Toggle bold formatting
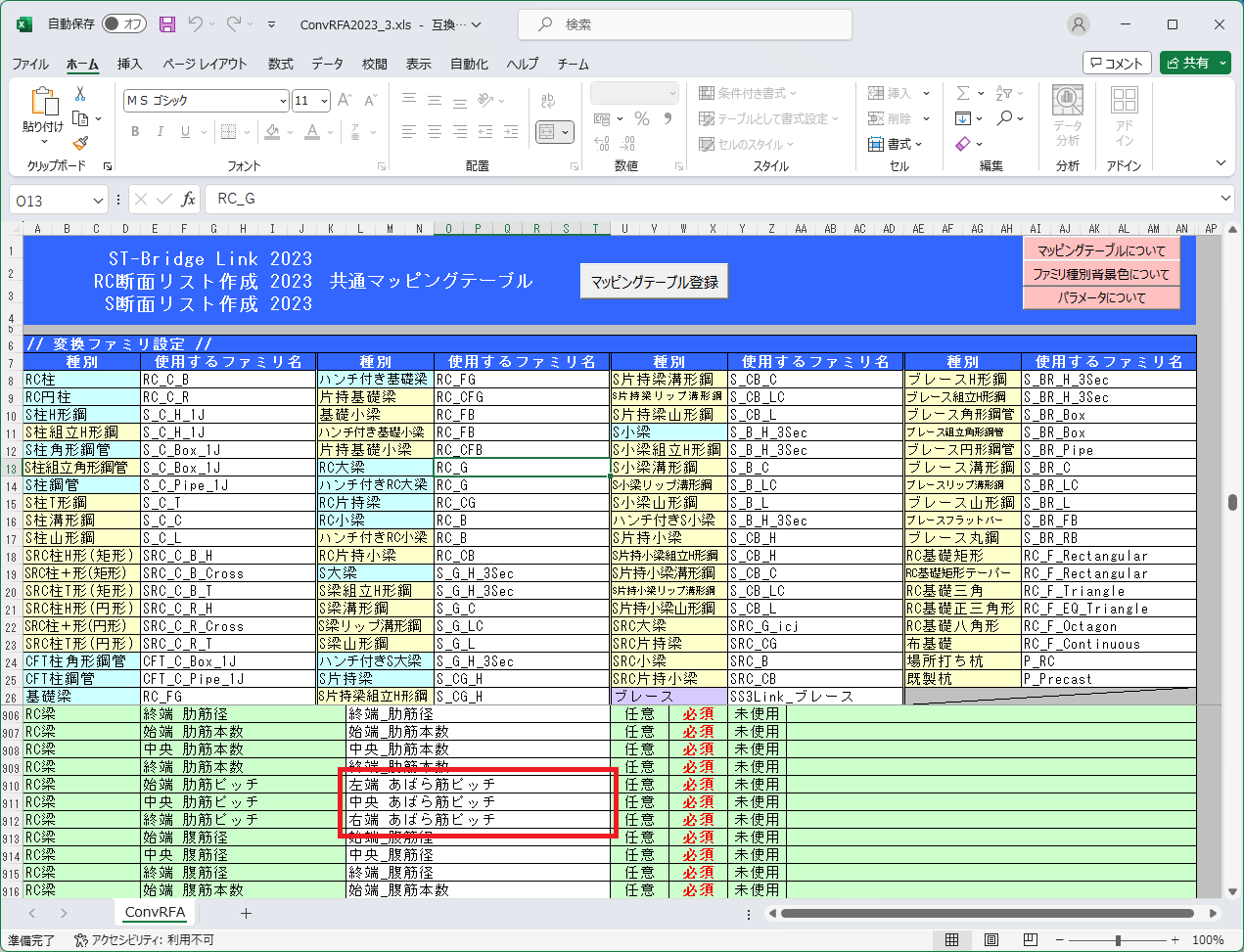Screen dimensions: 1244x952 coord(135,131)
